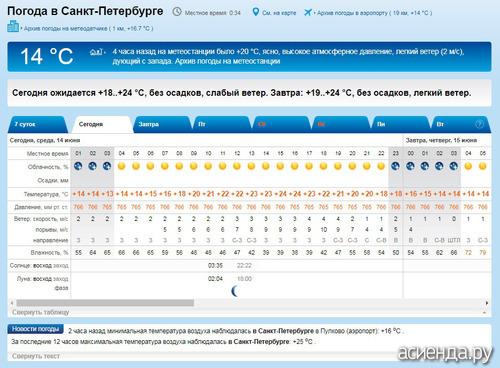Open the Пн forecast tab

tap(400, 124)
